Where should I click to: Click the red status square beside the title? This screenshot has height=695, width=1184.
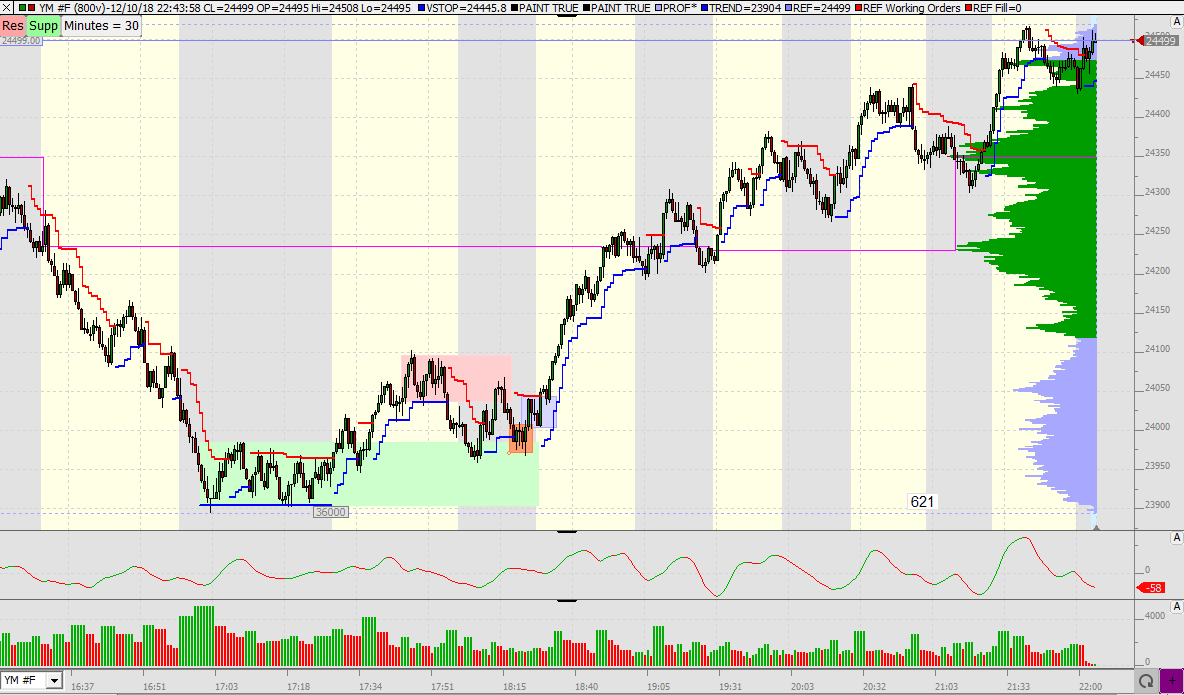(x=29, y=8)
